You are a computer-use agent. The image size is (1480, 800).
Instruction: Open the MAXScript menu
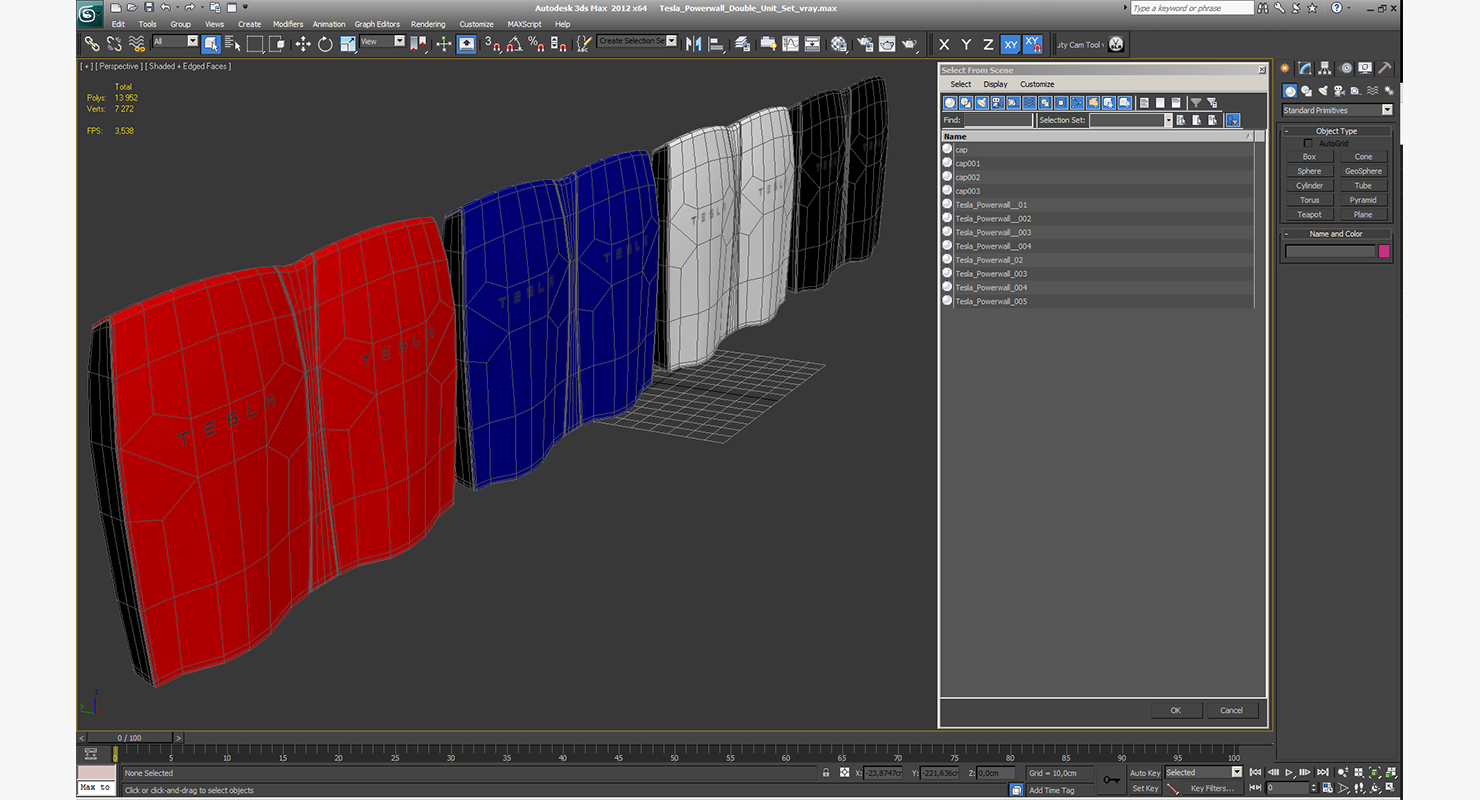point(524,24)
